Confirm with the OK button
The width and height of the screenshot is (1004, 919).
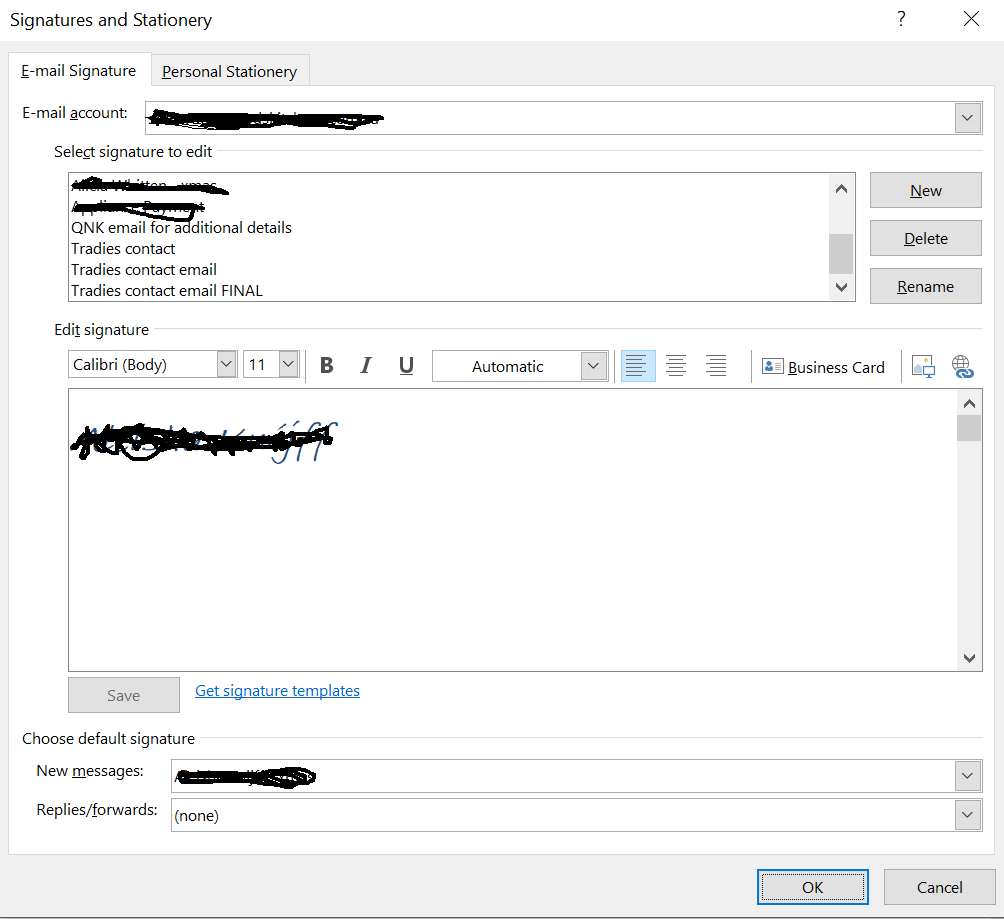(x=813, y=887)
